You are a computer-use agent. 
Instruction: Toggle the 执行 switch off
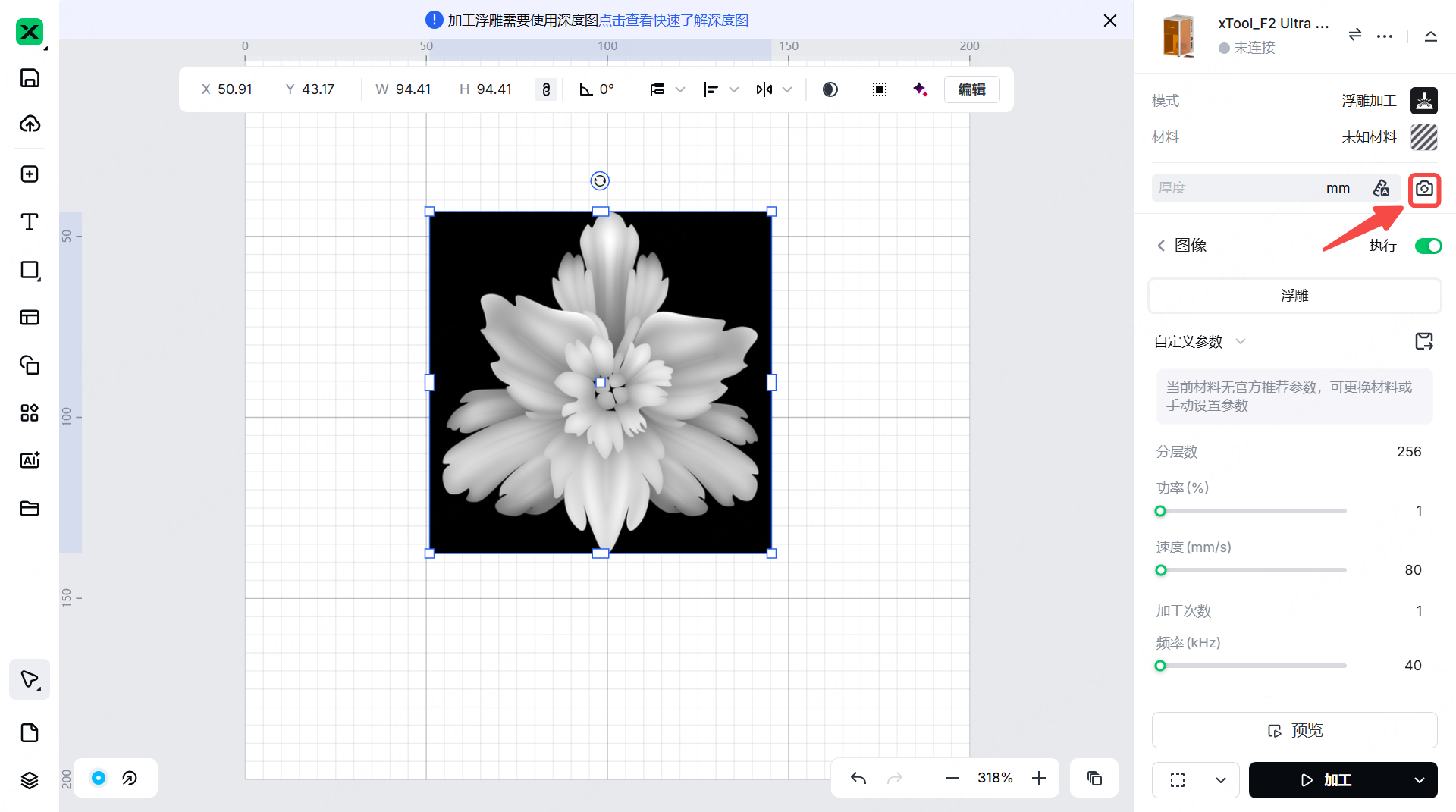[x=1428, y=246]
